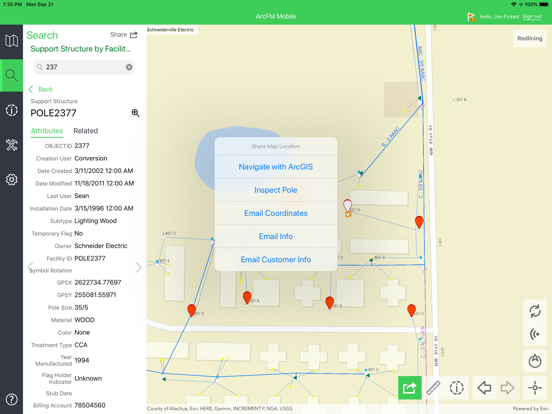Go to previous map extent arrow
The height and width of the screenshot is (414, 552).
point(484,388)
